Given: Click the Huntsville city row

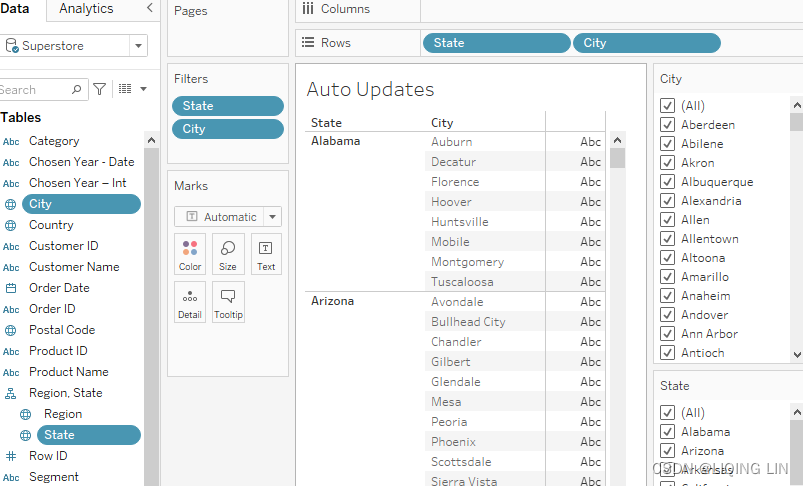Looking at the screenshot, I should 460,222.
